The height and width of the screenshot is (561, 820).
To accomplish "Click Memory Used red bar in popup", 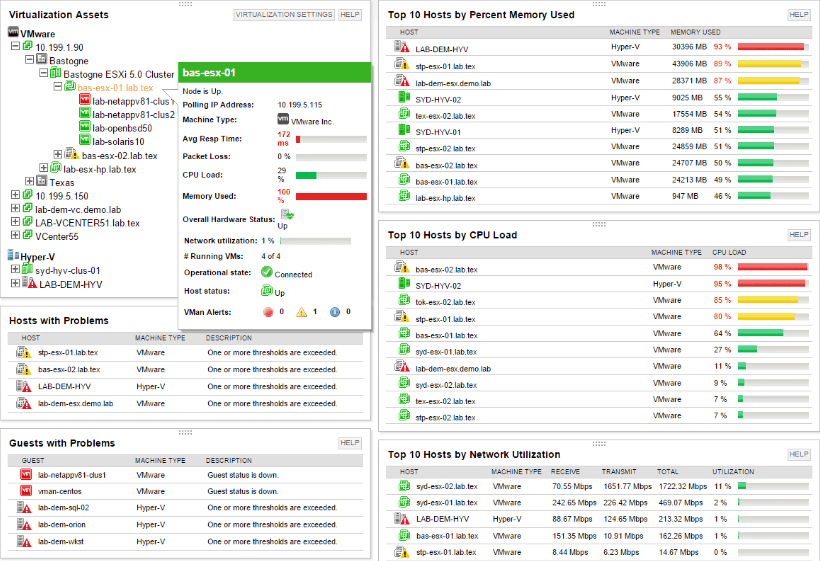I will tap(331, 197).
